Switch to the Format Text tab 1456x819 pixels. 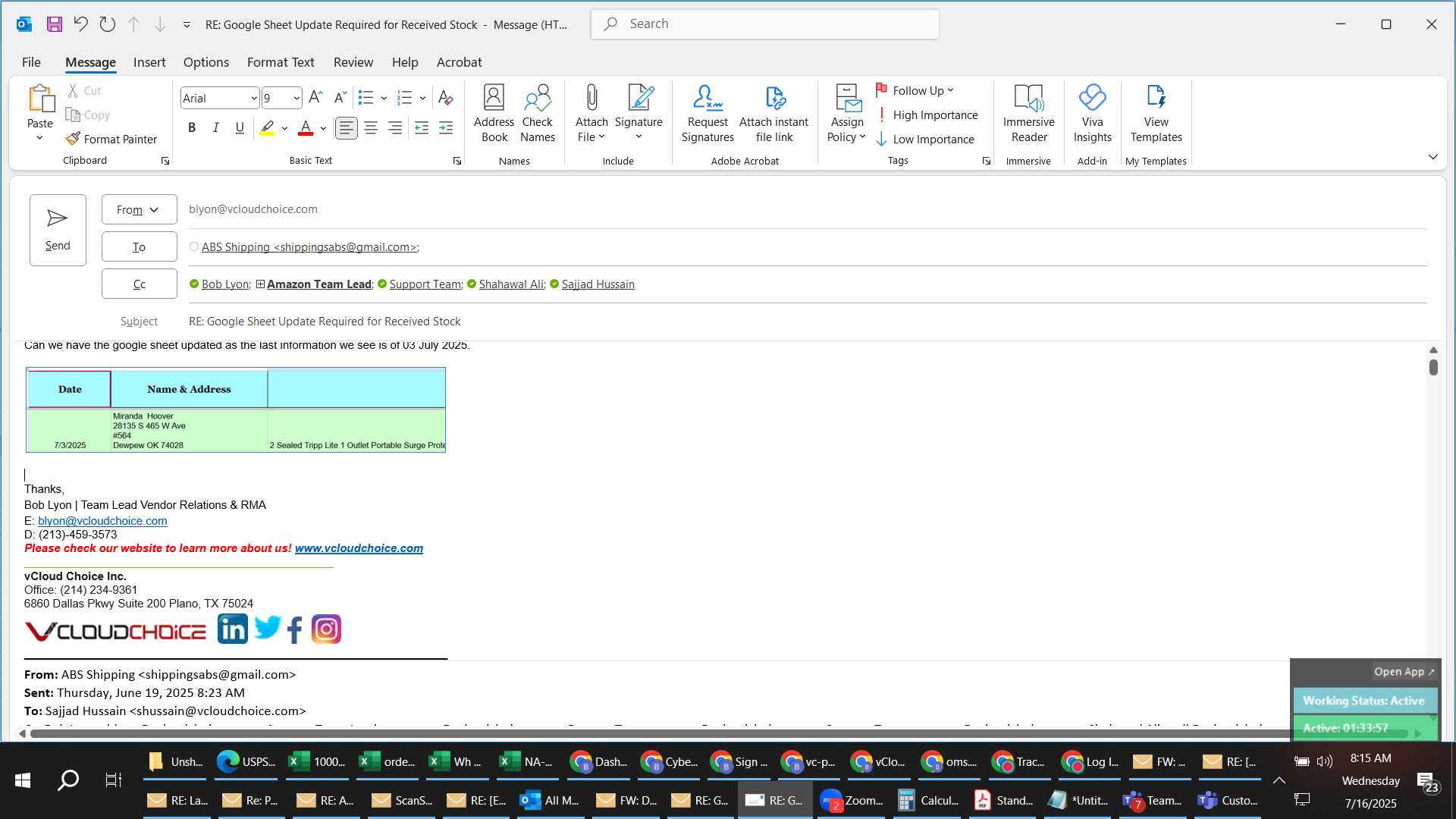click(x=281, y=62)
